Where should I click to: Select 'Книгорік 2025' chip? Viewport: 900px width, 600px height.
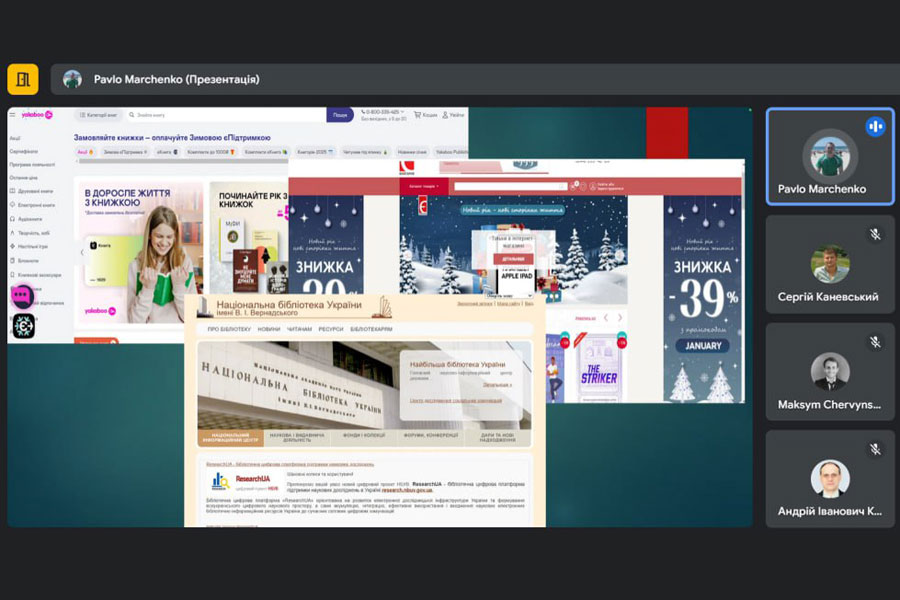point(315,152)
